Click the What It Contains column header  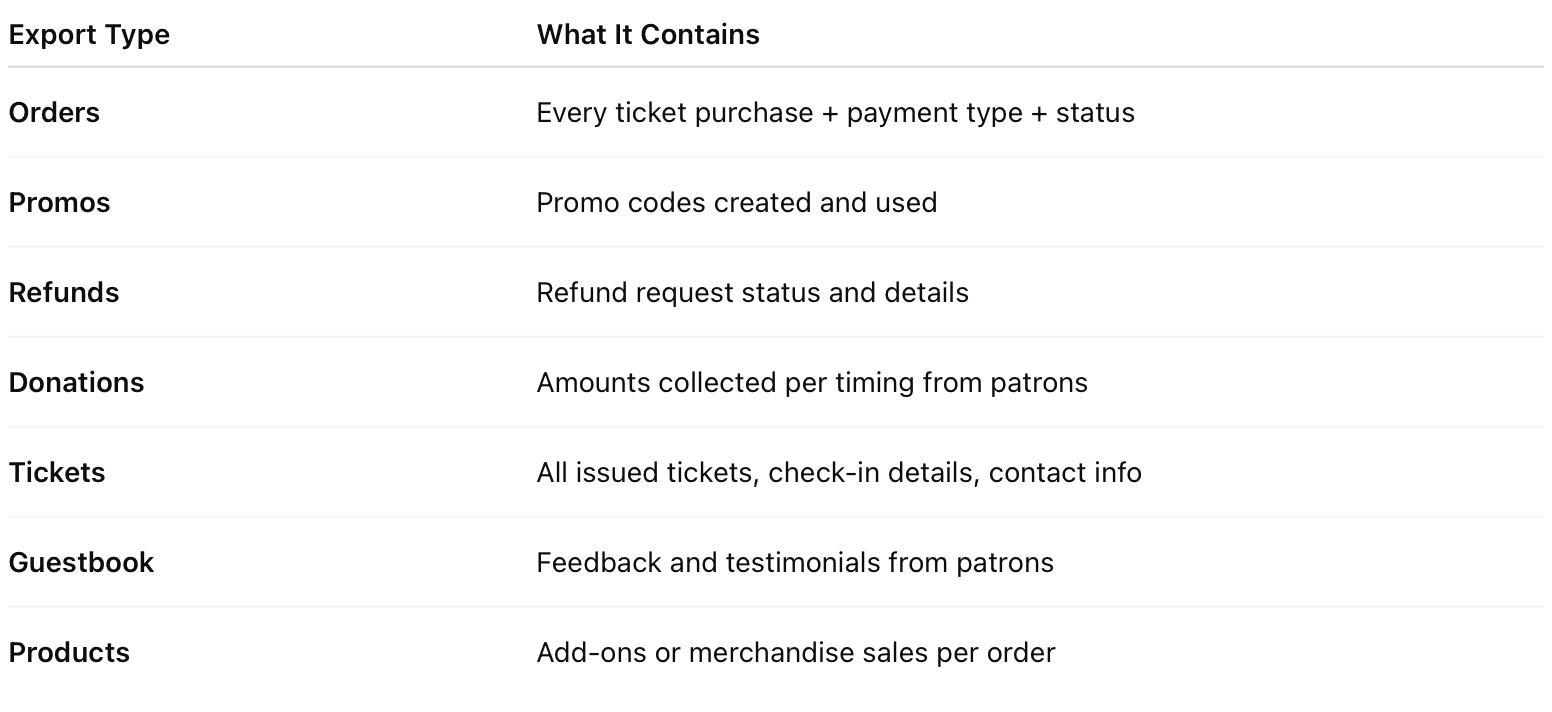(648, 35)
